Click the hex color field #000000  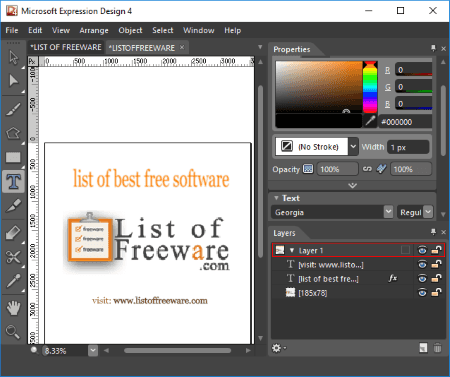(405, 122)
